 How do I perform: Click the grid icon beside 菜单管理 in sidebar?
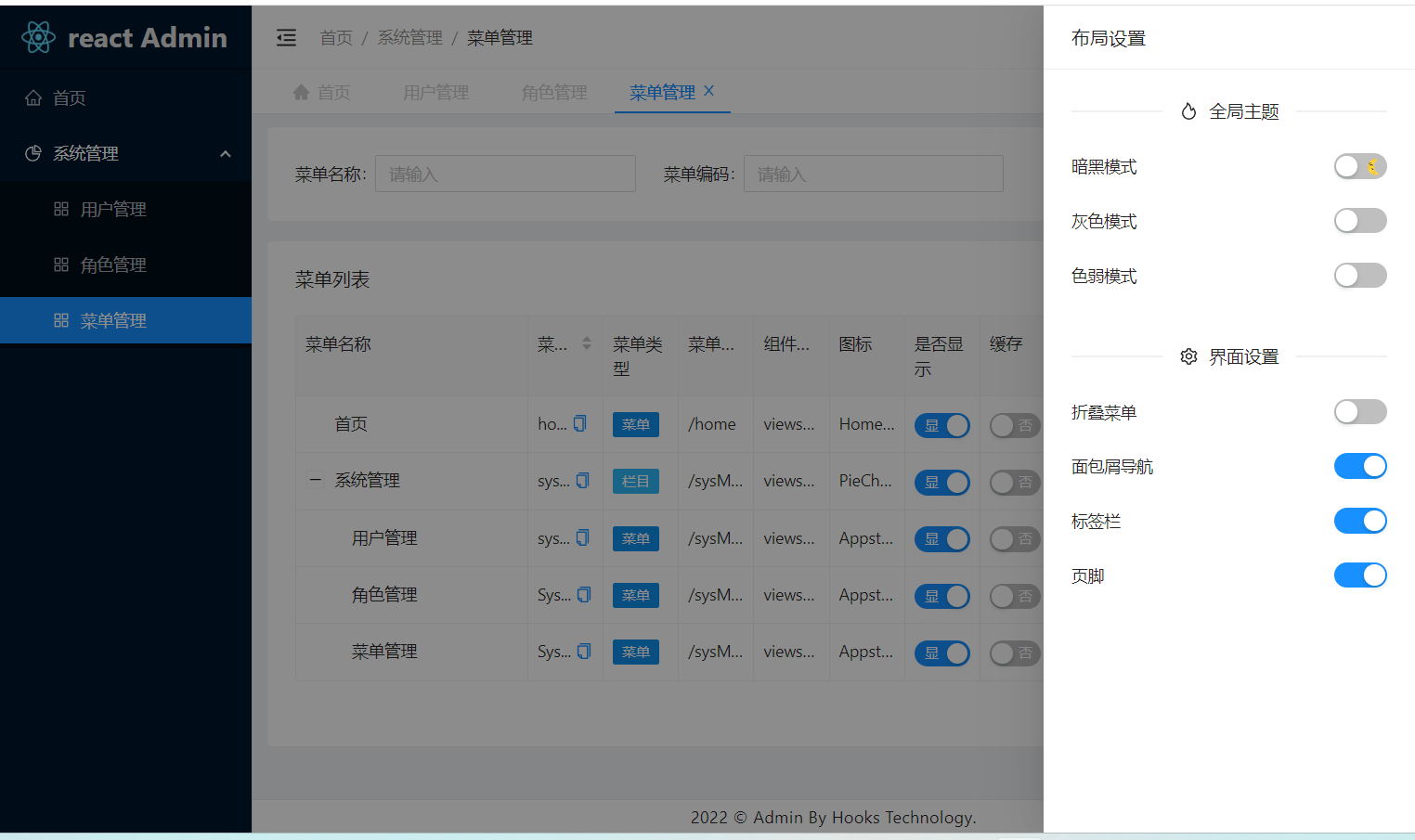click(61, 320)
